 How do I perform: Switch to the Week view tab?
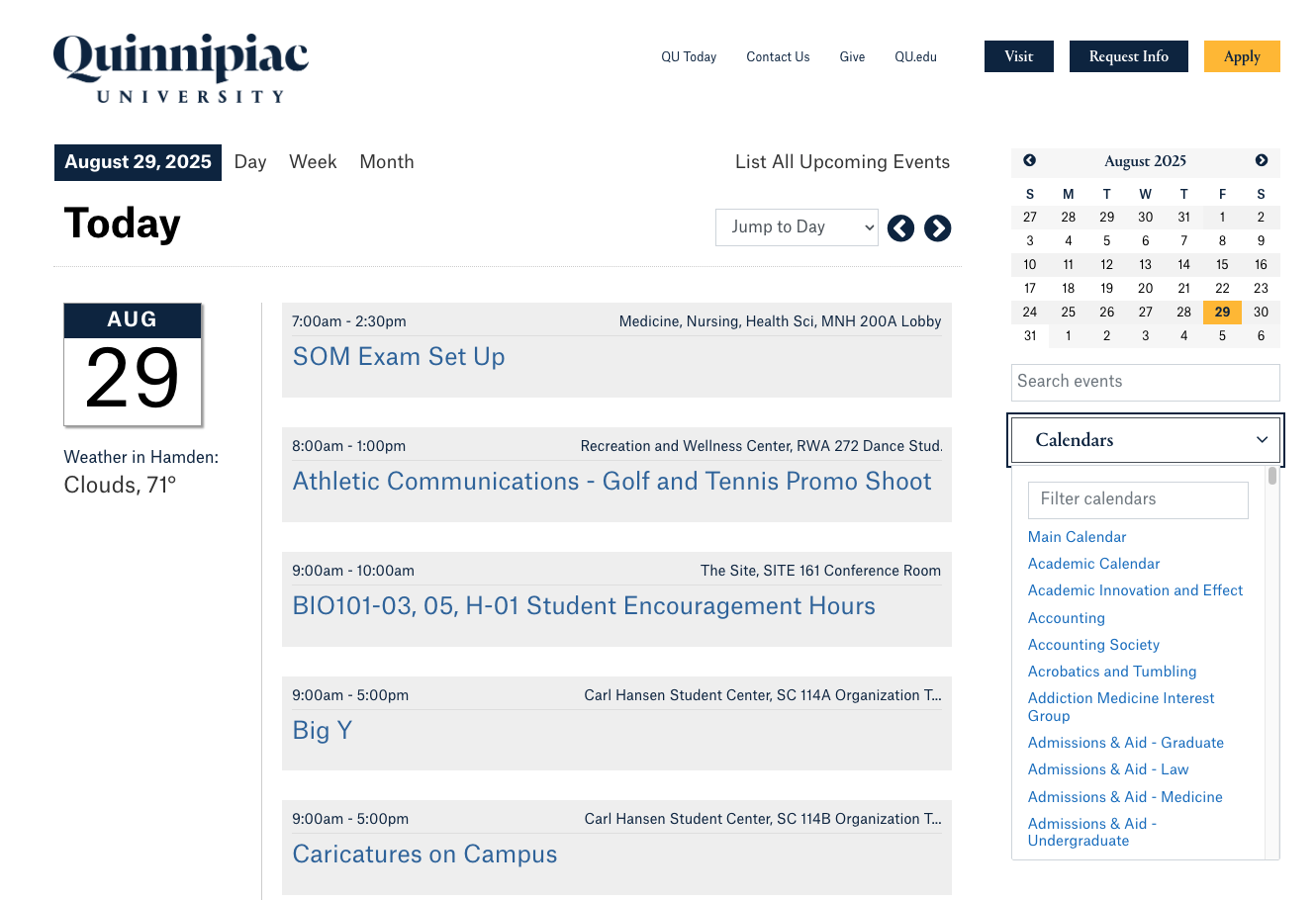pyautogui.click(x=313, y=162)
